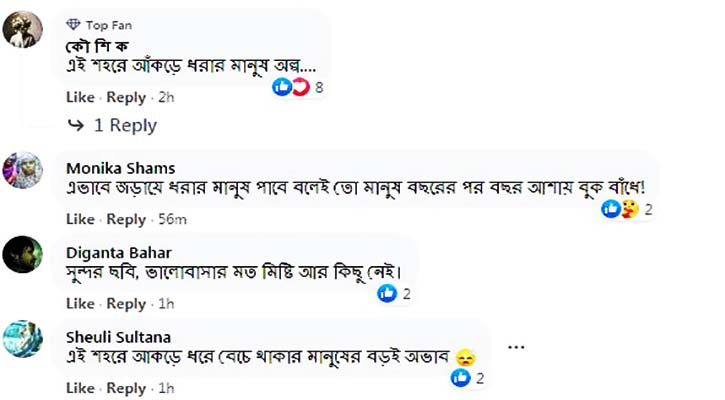Viewport: 725px width, 400px height.
Task: Like the first comment by the Top Fan
Action: pyautogui.click(x=80, y=97)
